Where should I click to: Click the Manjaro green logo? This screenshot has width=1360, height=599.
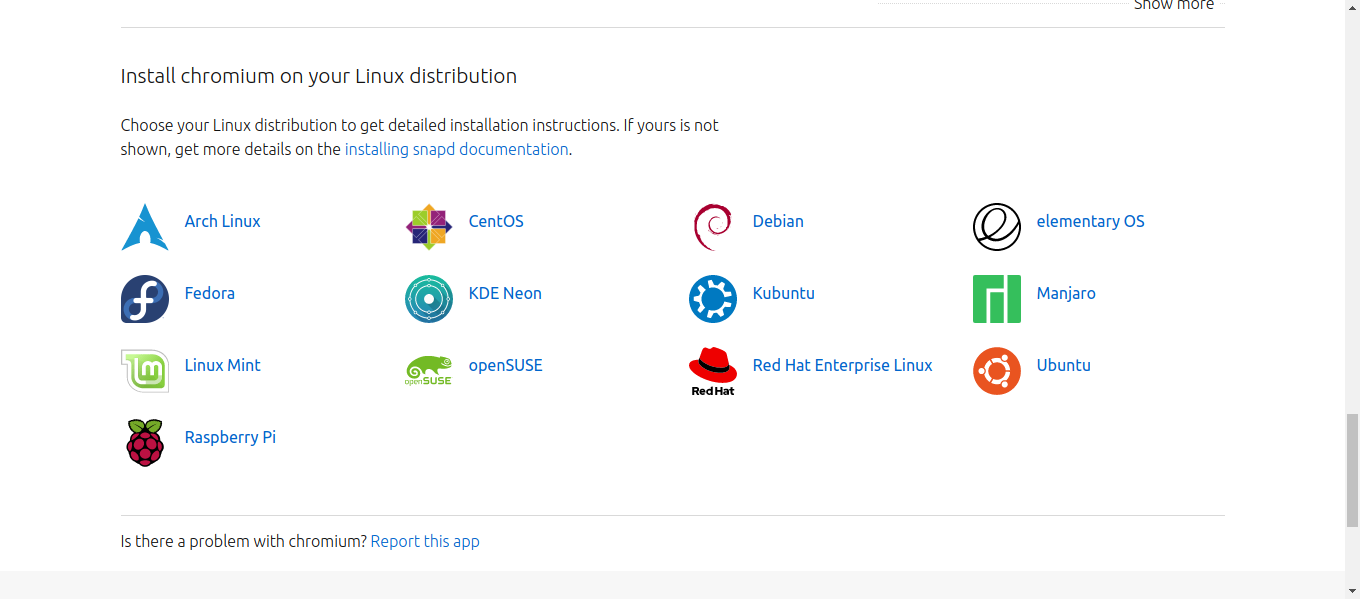pyautogui.click(x=996, y=298)
